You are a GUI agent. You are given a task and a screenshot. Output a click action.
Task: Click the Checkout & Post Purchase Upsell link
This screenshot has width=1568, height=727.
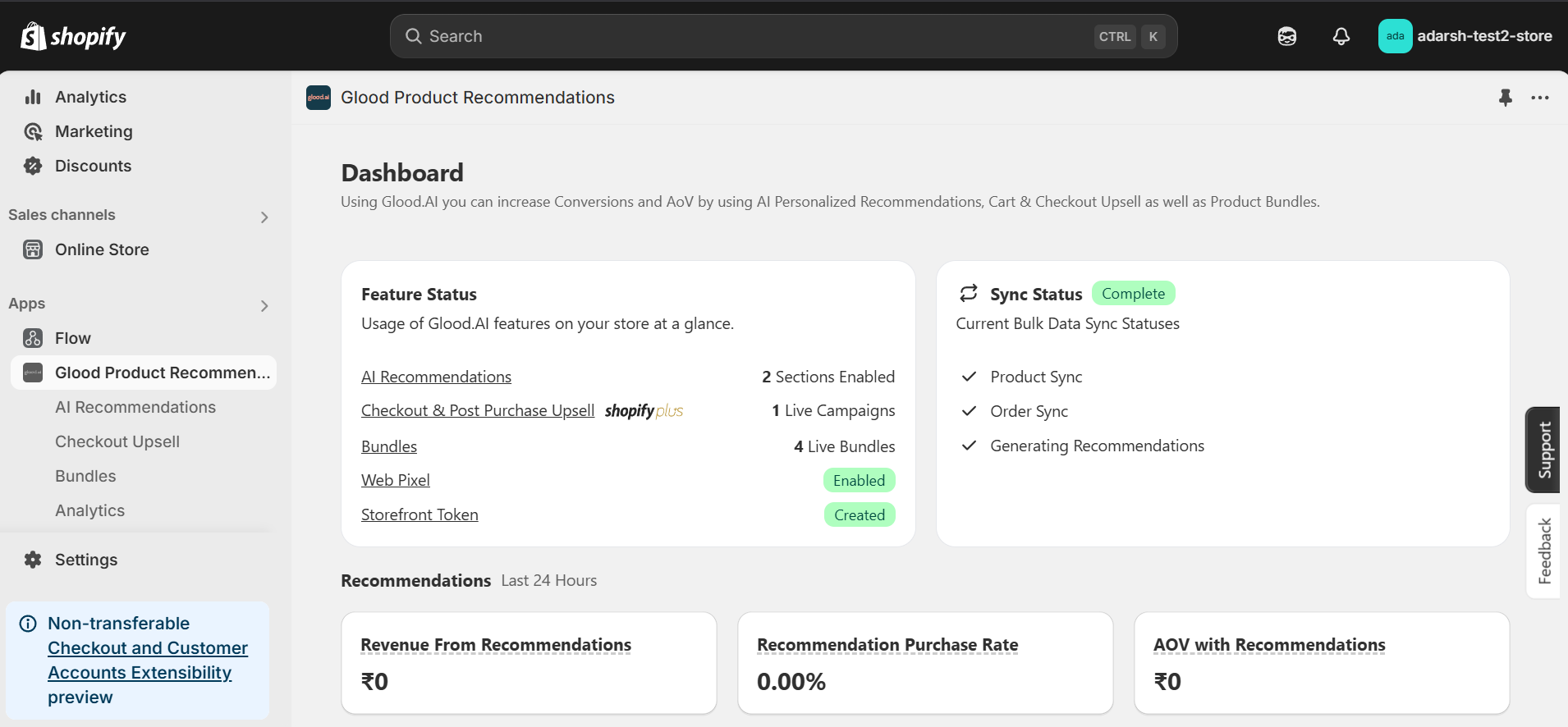point(478,410)
